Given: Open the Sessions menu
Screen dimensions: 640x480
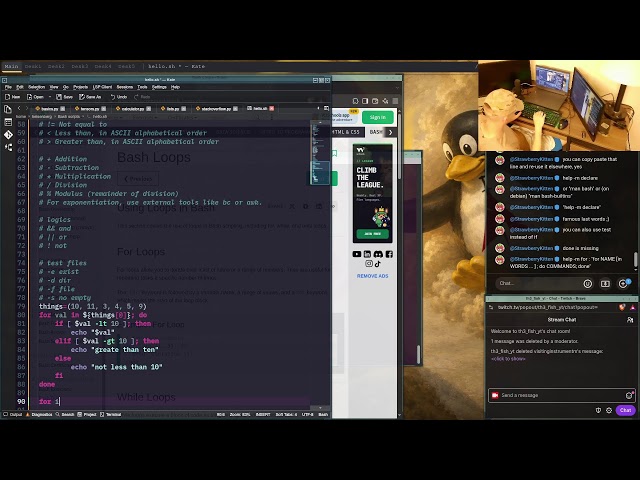Looking at the screenshot, I should point(124,87).
